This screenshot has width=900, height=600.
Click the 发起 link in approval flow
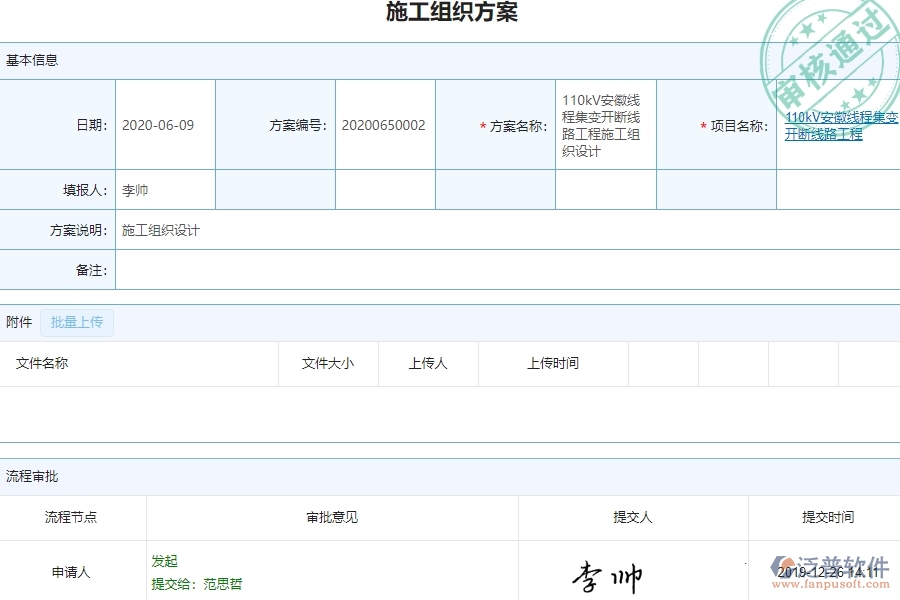point(165,561)
